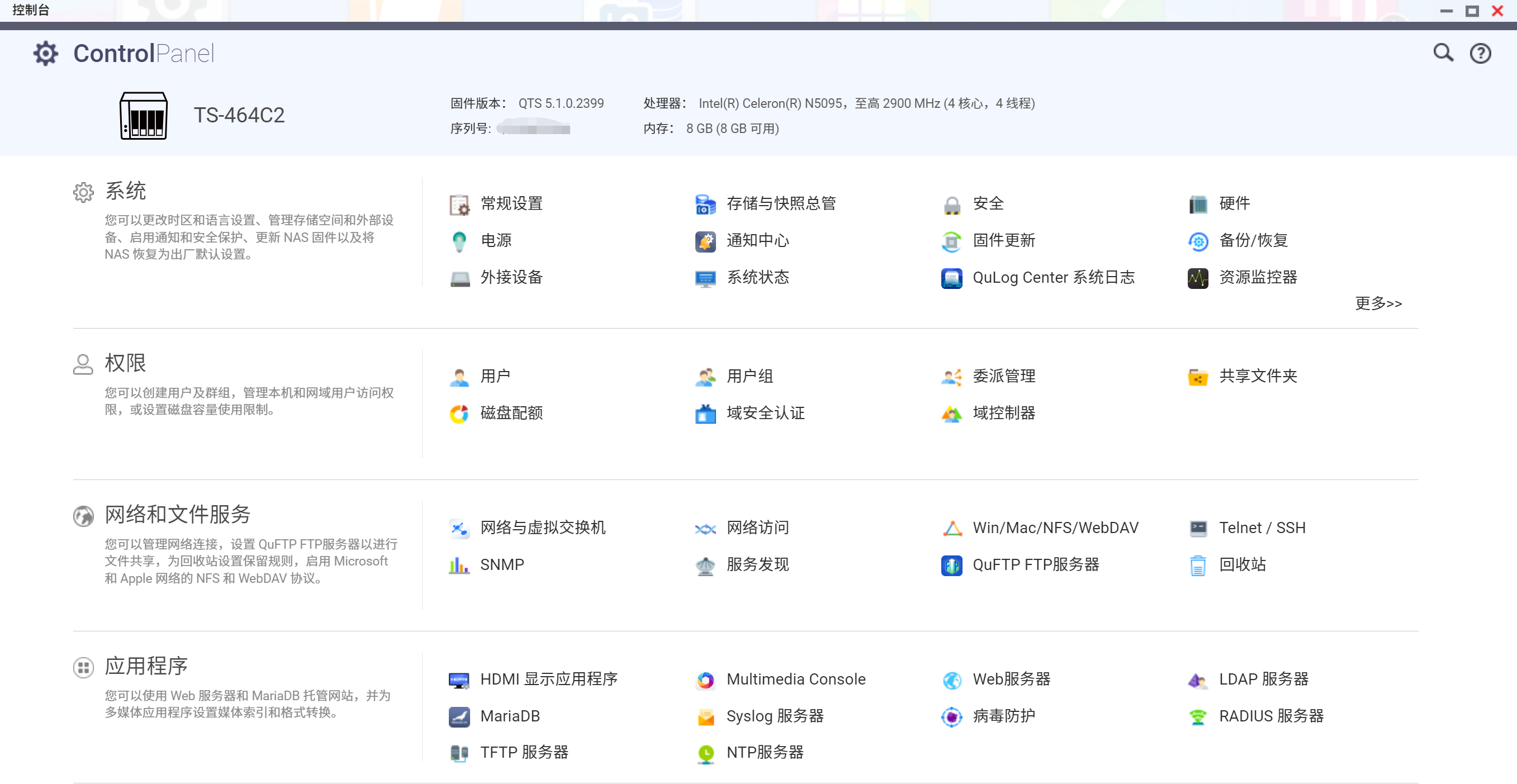
Task: Open the 系统 category heading
Action: (125, 191)
